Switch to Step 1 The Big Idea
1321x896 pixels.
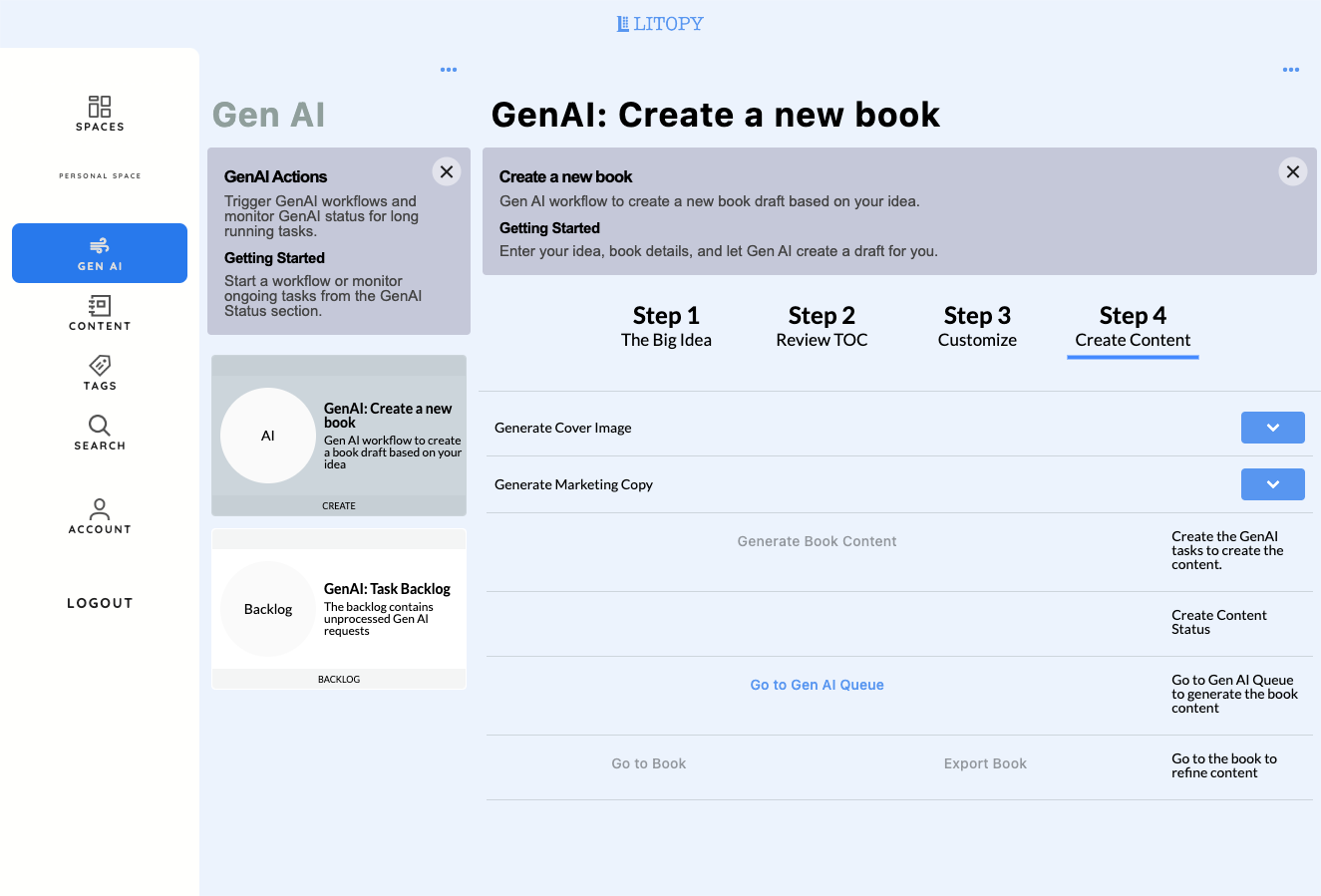(x=666, y=327)
